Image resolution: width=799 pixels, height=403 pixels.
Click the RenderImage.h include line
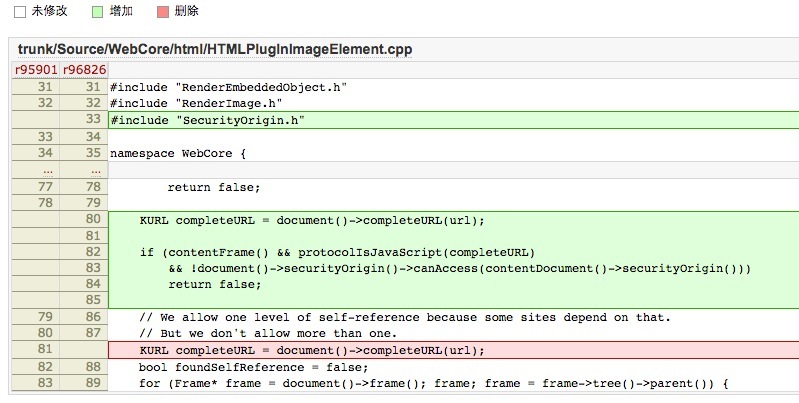[196, 103]
